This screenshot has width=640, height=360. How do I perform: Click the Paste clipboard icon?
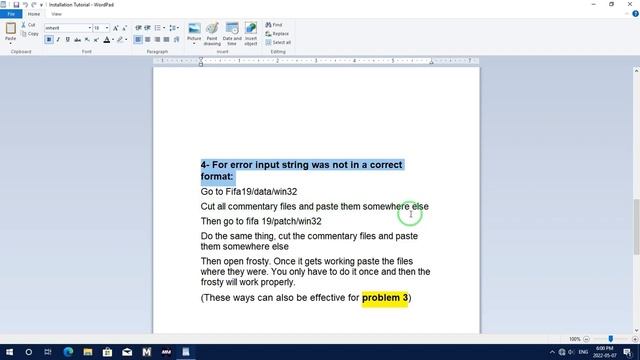coord(11,28)
